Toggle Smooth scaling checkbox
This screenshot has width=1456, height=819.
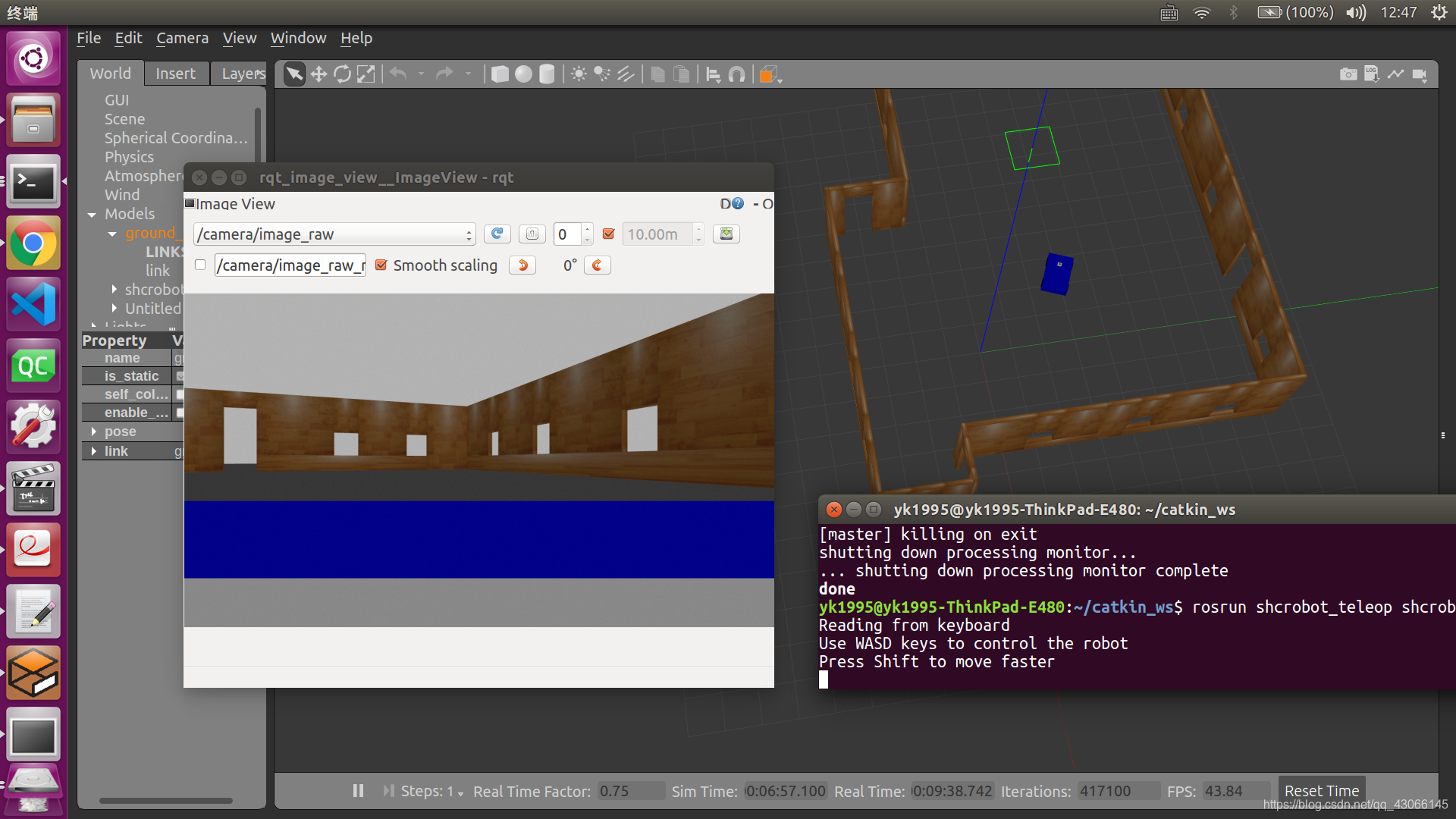[x=381, y=265]
